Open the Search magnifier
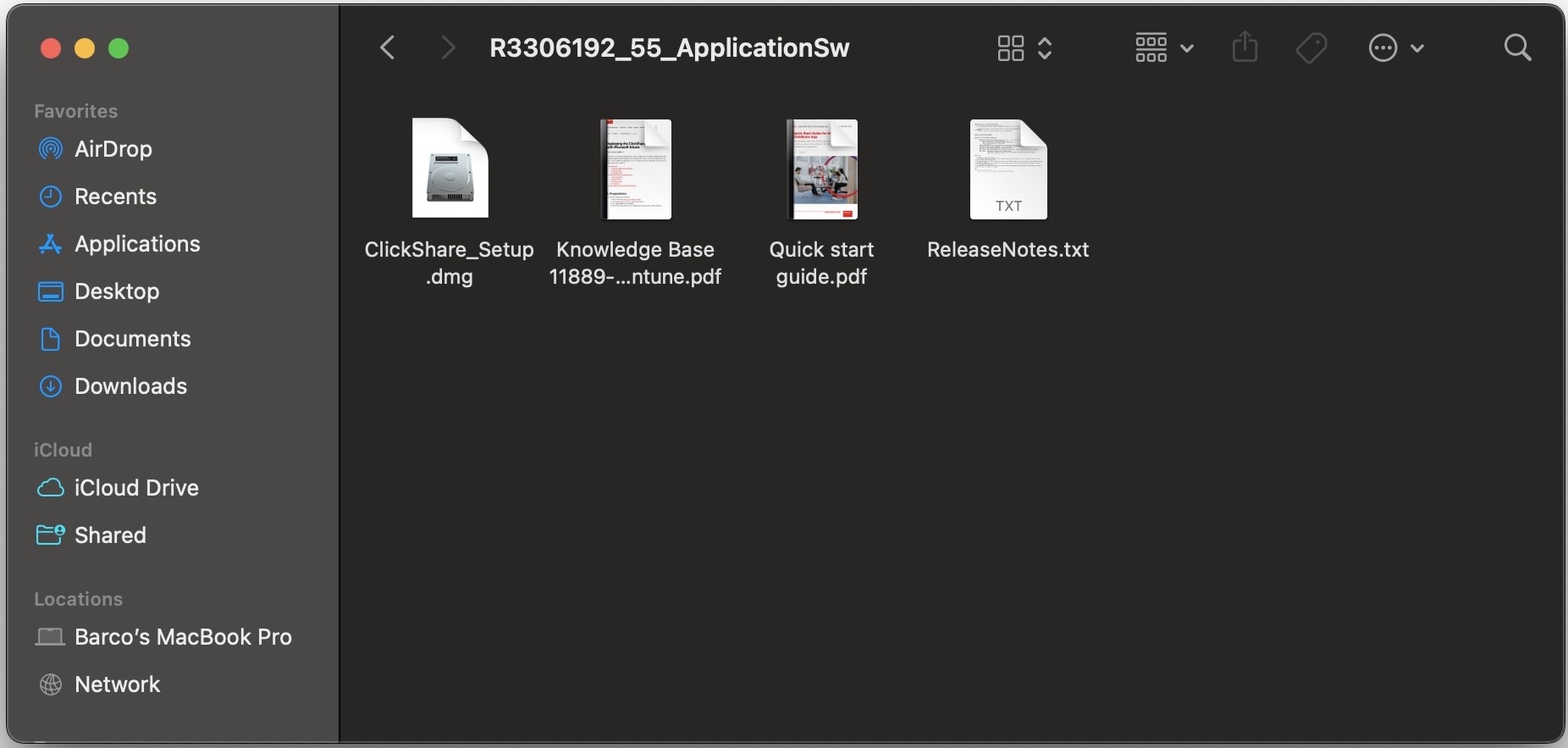This screenshot has height=748, width=1568. tap(1517, 47)
